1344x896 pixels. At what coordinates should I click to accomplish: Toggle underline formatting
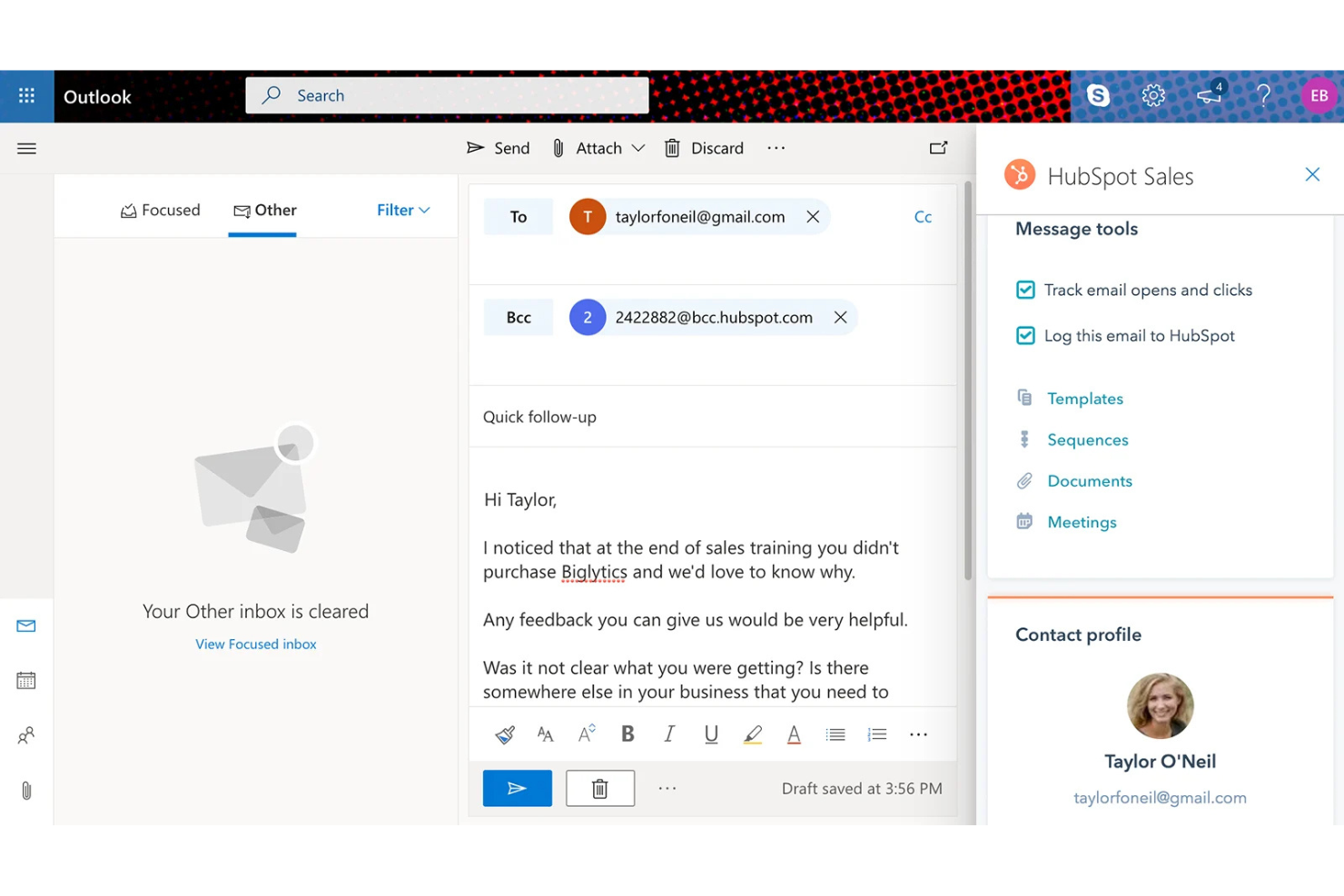[711, 734]
